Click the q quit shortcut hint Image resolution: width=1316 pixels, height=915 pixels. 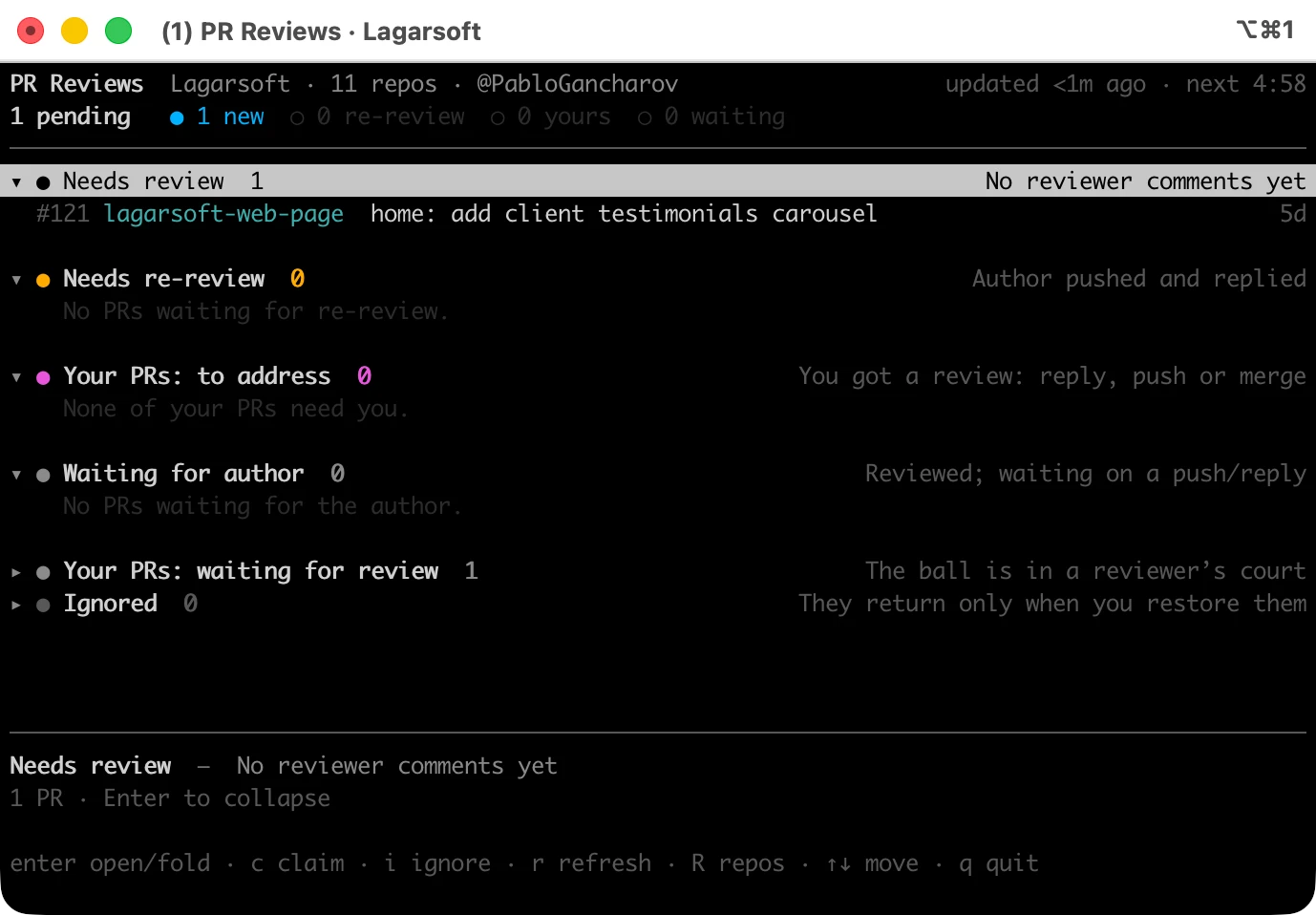click(999, 863)
